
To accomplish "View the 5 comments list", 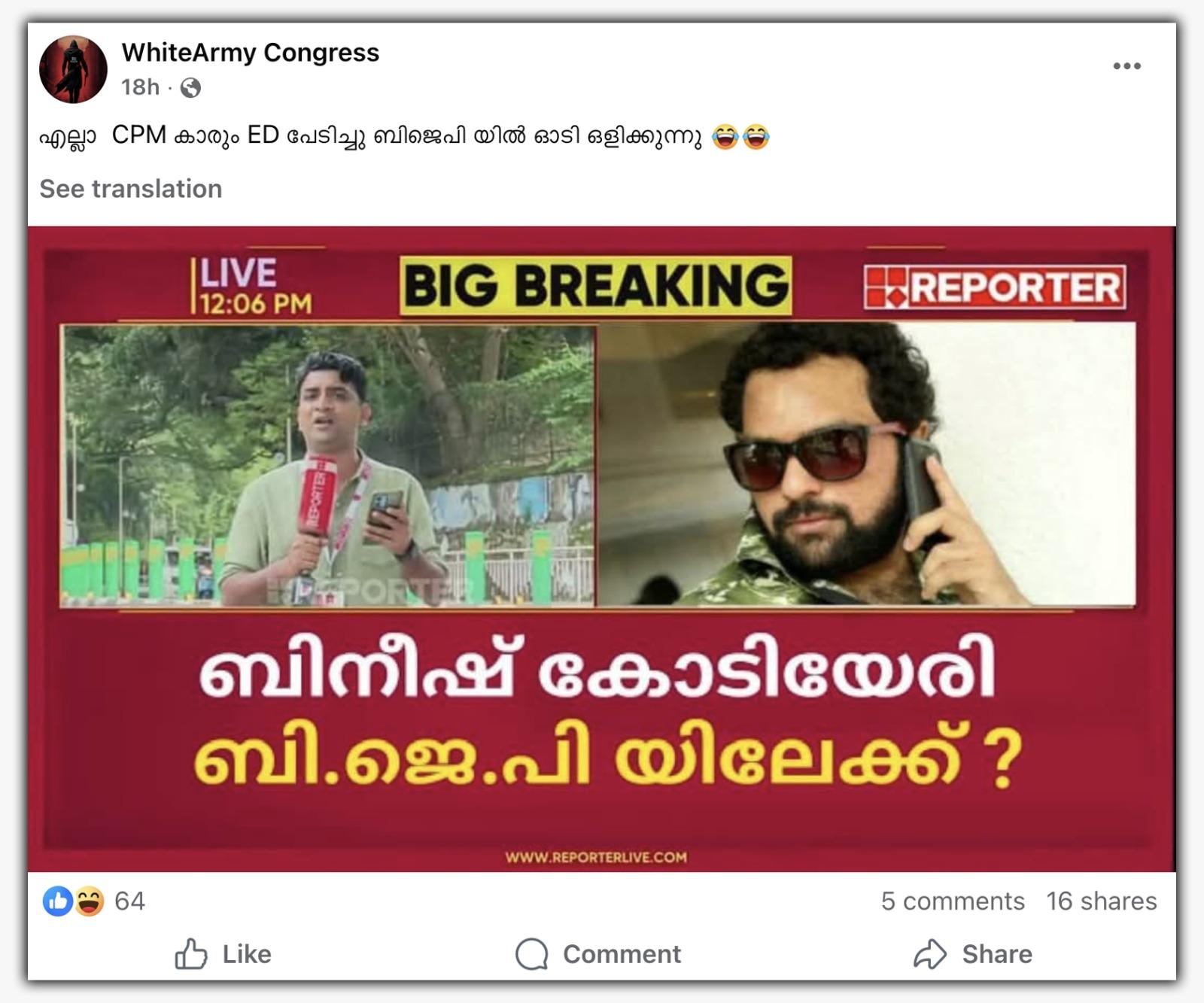I will [953, 901].
